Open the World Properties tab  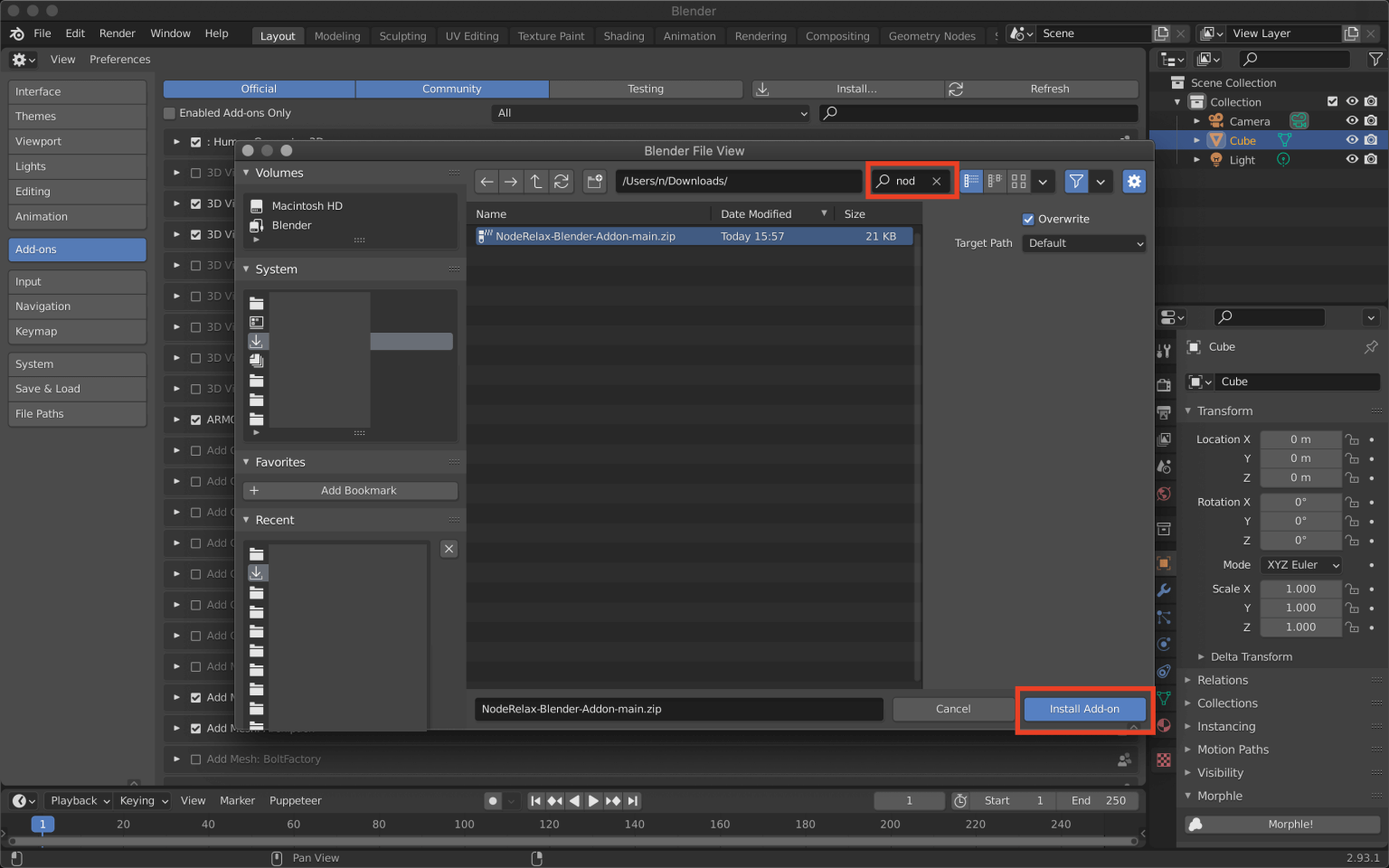(1165, 494)
